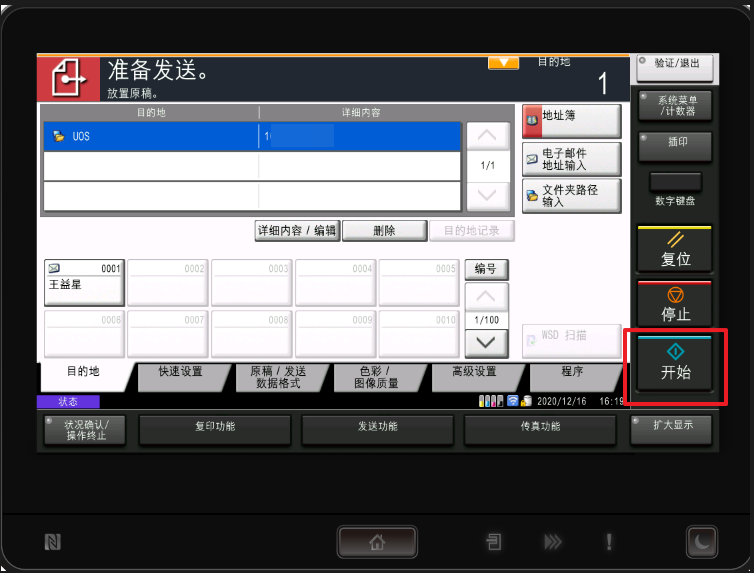Open E-mail address entry (电子邮件地址输入)
Image resolution: width=754 pixels, height=573 pixels.
(x=572, y=159)
